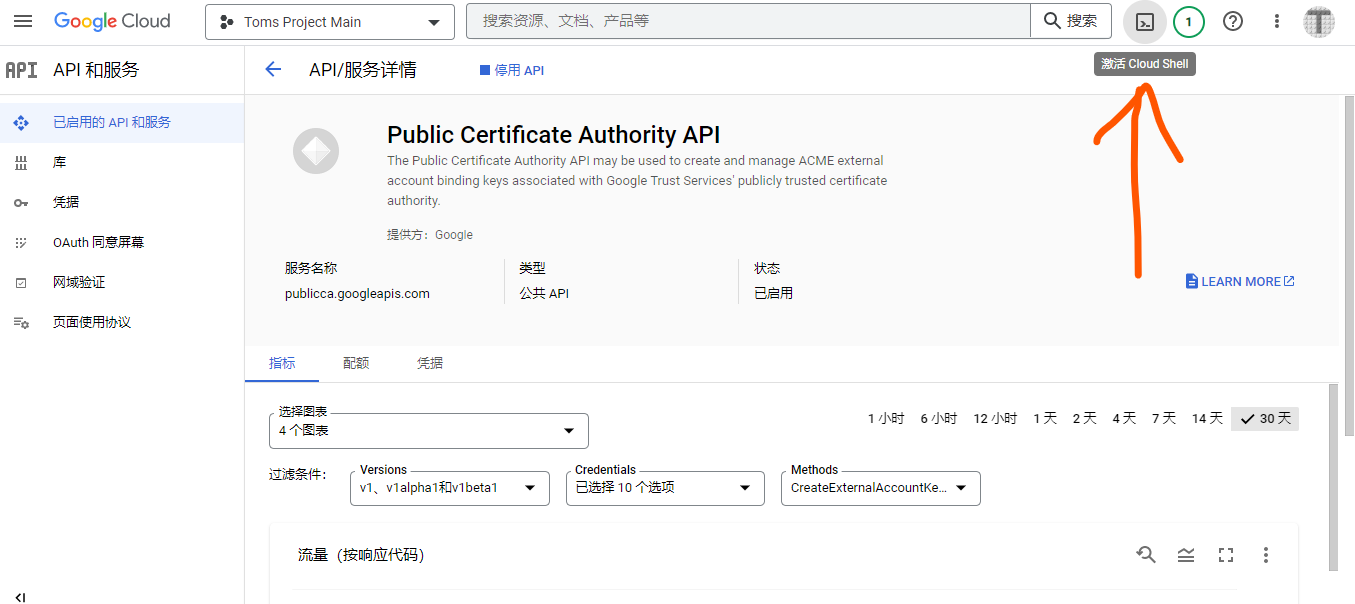This screenshot has width=1355, height=604.
Task: Click the API icon beside 'API 和服务'
Action: pos(21,70)
